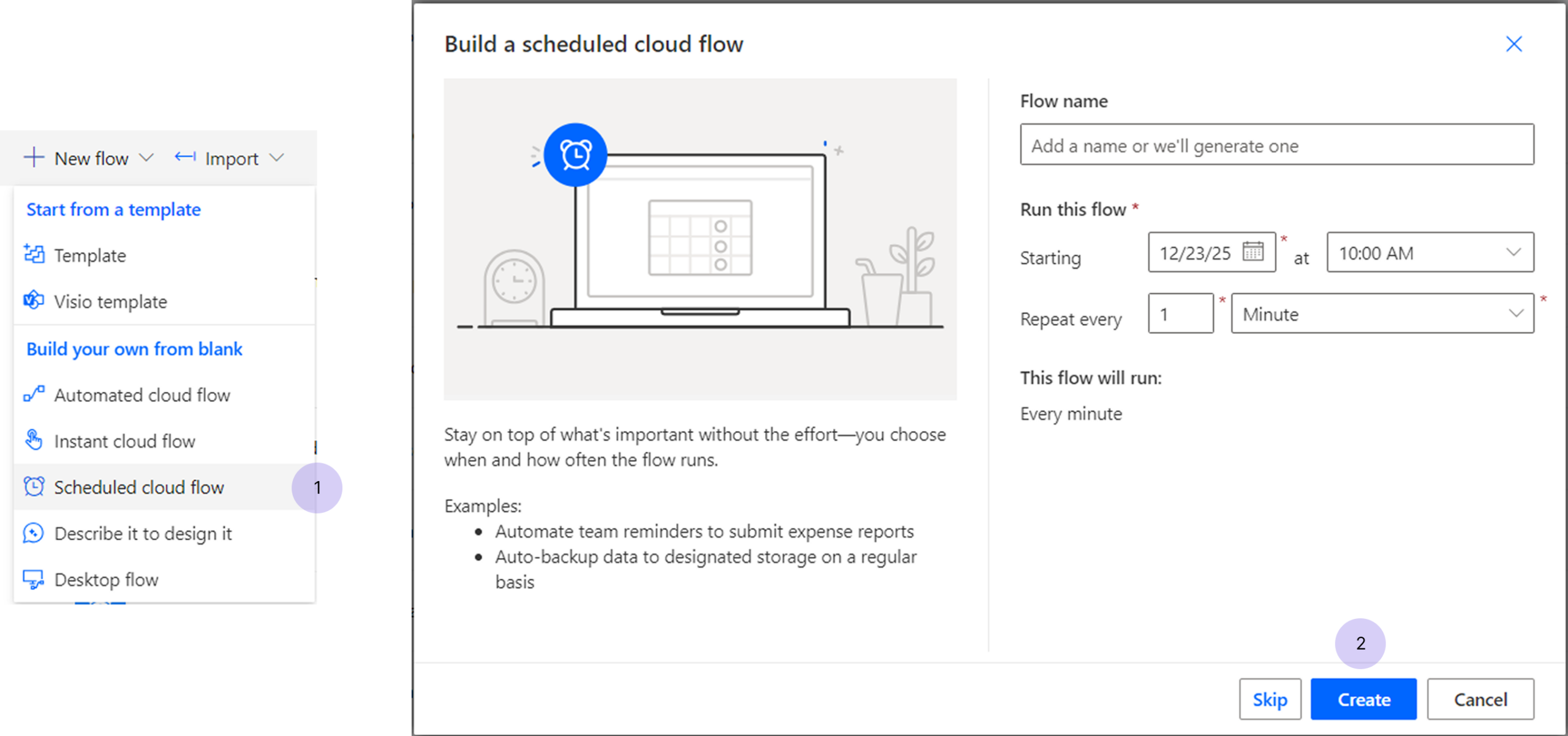The image size is (1568, 736).
Task: Click the Scheduled cloud flow clock icon
Action: [x=34, y=487]
